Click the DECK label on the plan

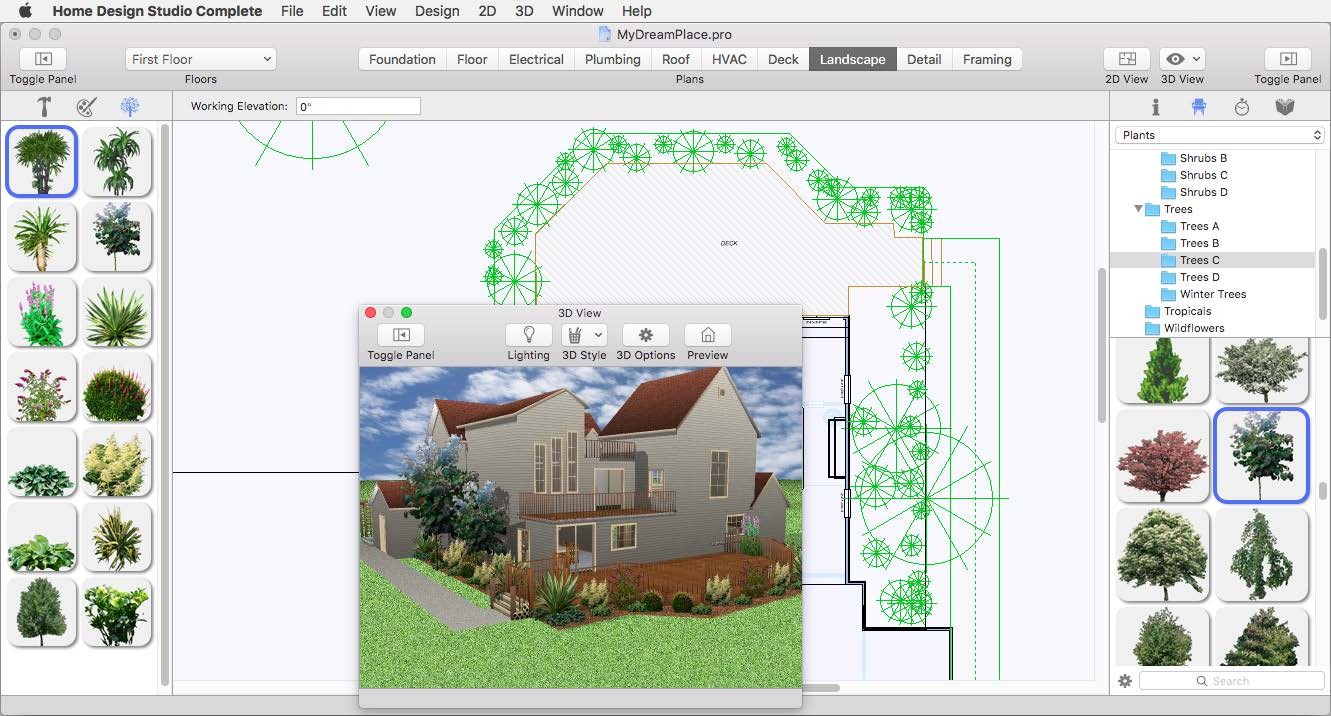tap(729, 243)
